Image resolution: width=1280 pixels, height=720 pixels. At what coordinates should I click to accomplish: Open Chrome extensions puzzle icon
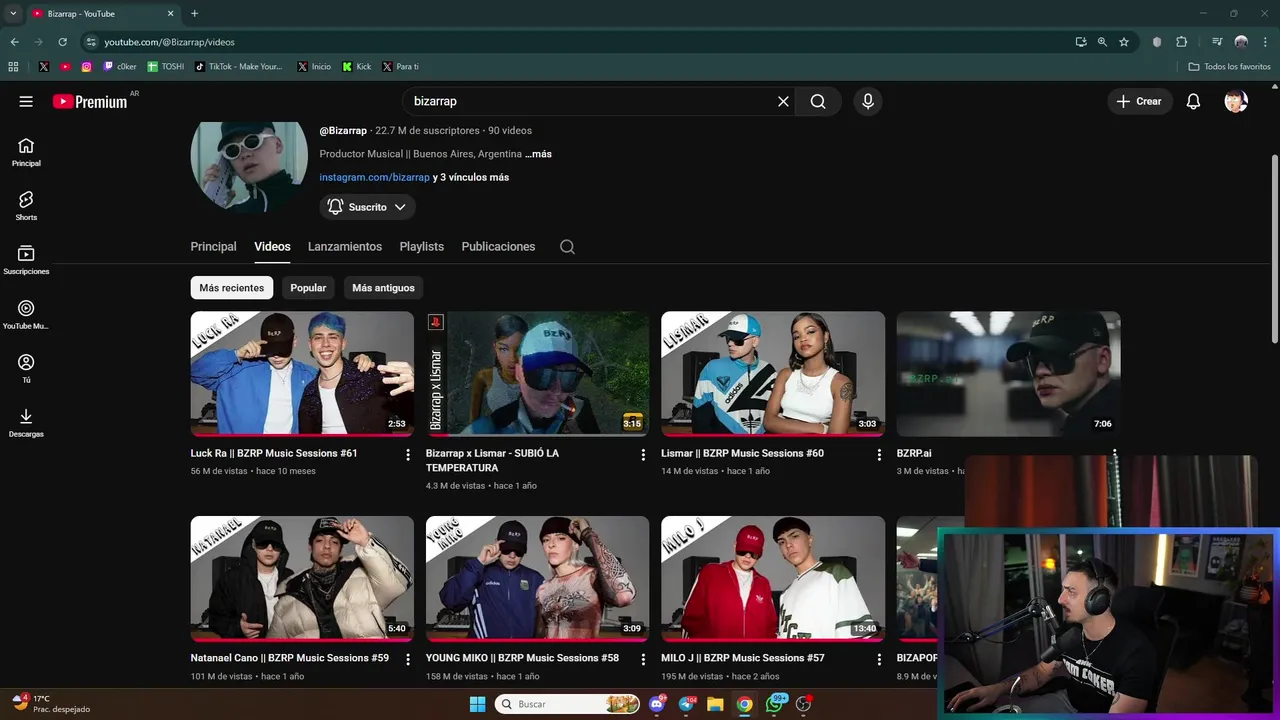click(x=1181, y=42)
